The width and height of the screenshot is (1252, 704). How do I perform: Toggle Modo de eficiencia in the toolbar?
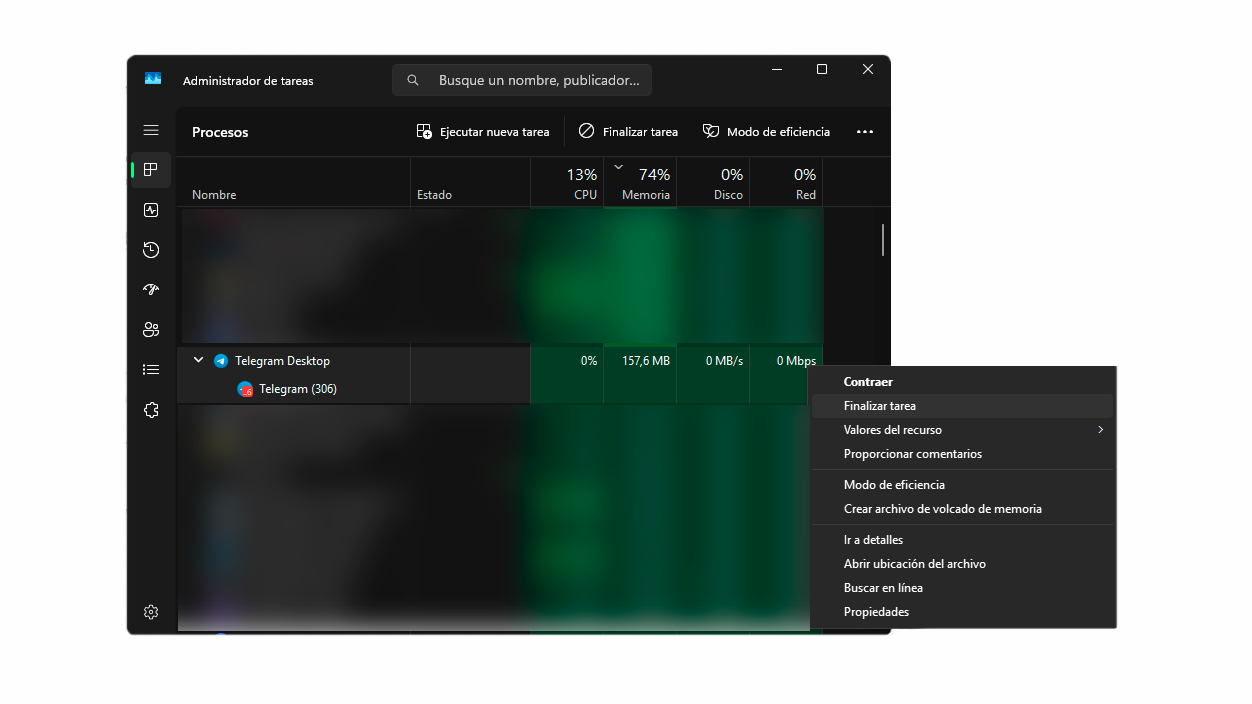pyautogui.click(x=766, y=131)
